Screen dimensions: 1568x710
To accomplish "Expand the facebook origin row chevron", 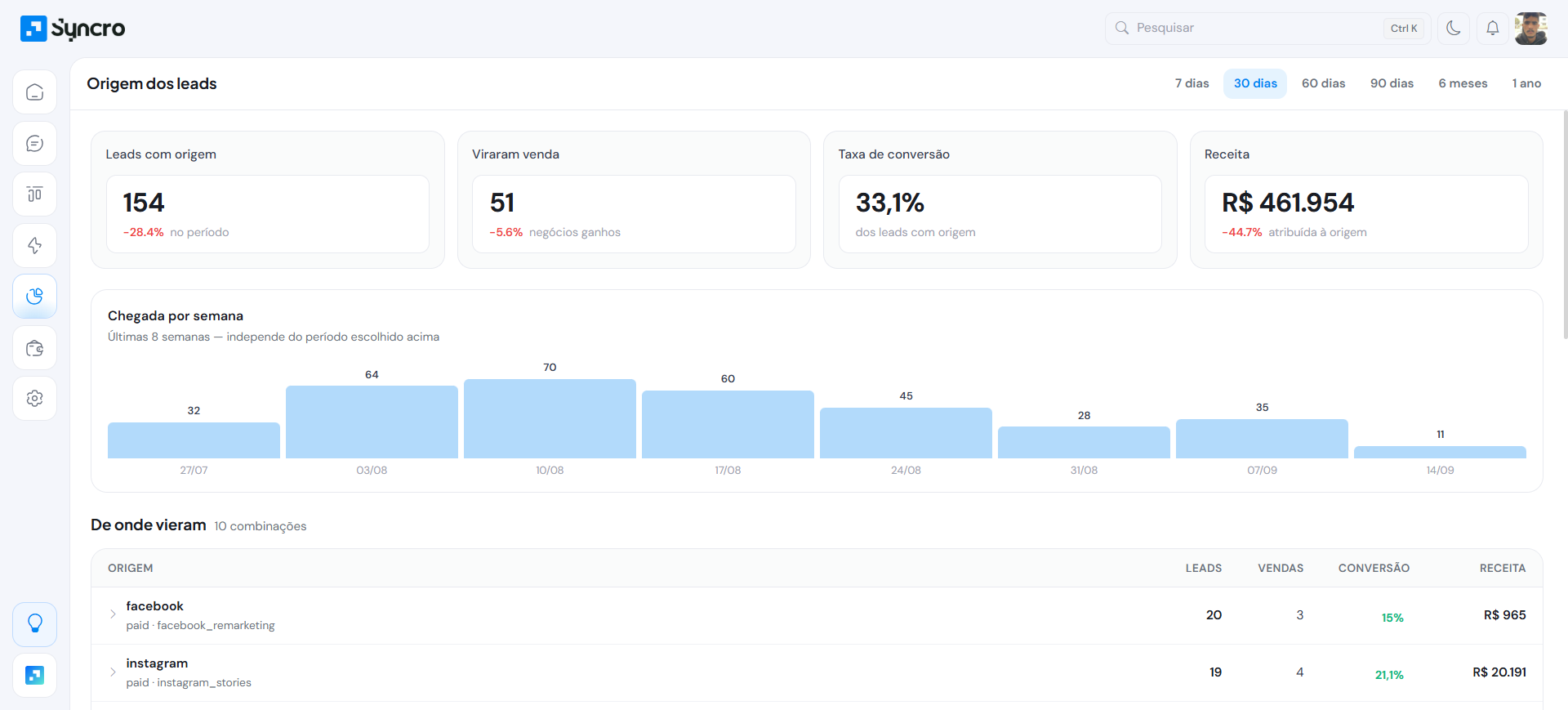I will pyautogui.click(x=113, y=614).
